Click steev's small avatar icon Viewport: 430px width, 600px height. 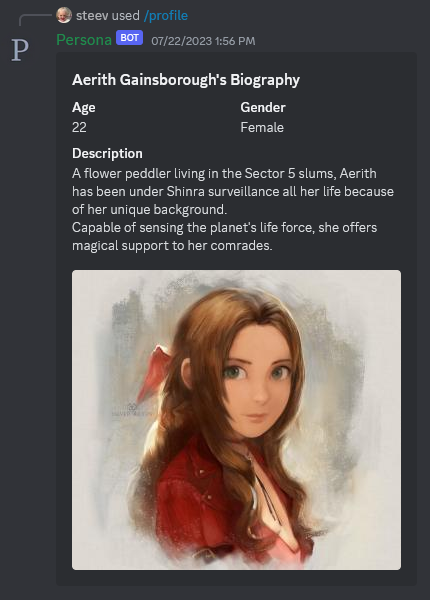click(x=64, y=15)
